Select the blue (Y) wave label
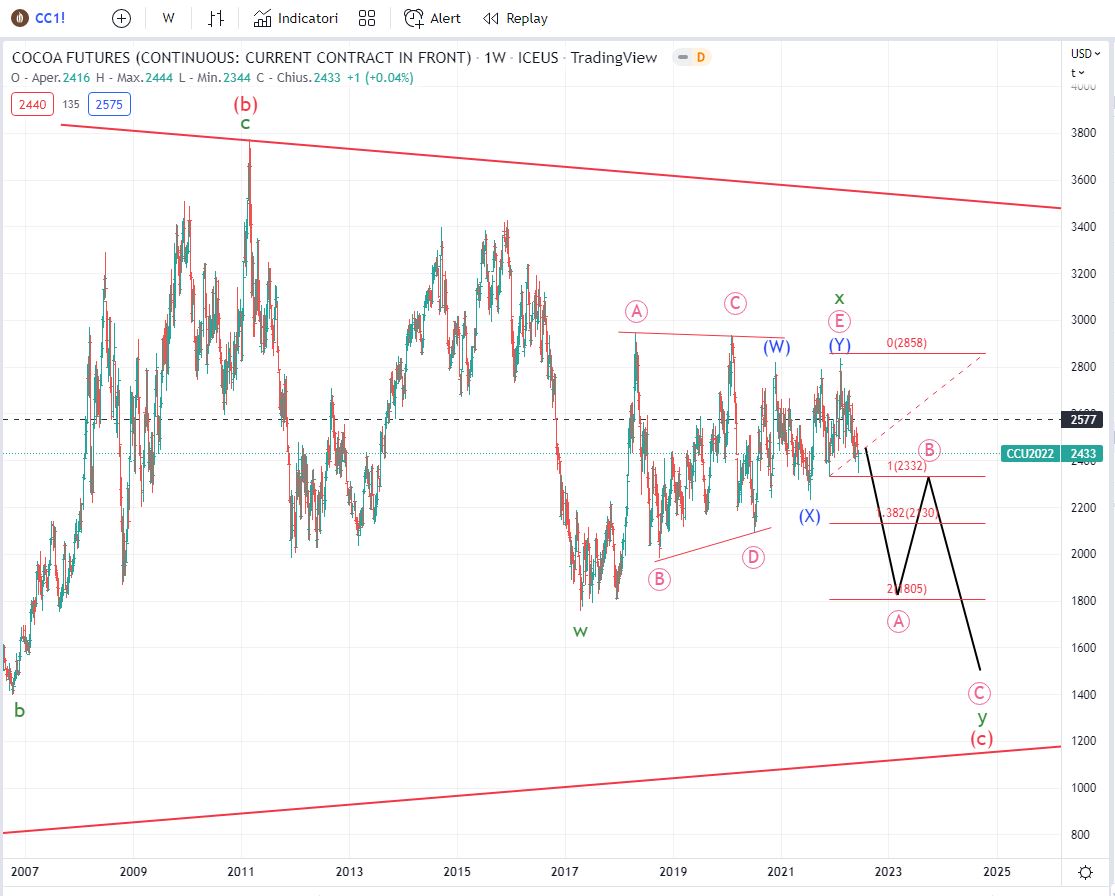 (840, 345)
